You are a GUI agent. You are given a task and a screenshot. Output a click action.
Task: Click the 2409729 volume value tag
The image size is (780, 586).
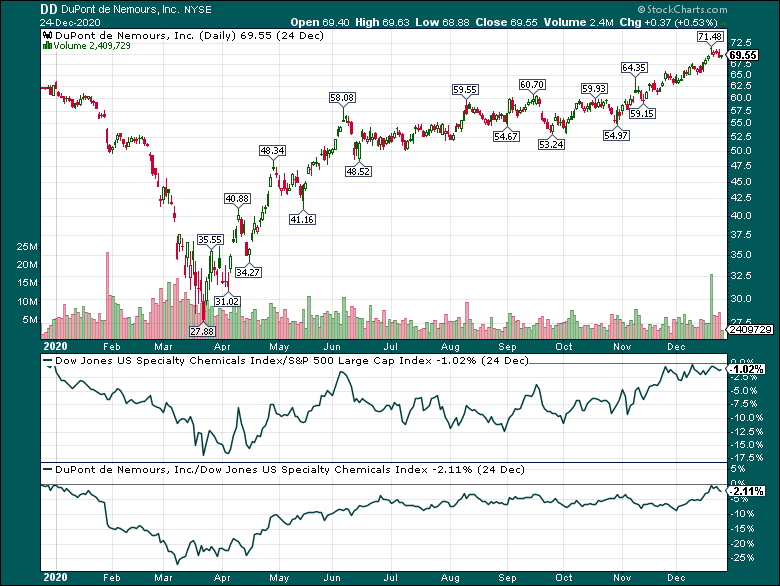pos(751,329)
